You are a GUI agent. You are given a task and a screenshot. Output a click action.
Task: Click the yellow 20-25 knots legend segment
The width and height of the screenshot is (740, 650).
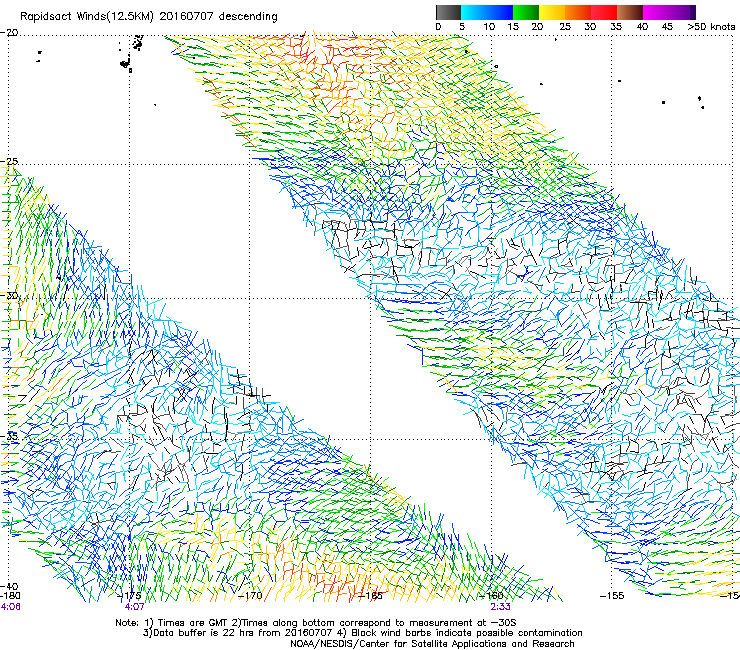(552, 12)
